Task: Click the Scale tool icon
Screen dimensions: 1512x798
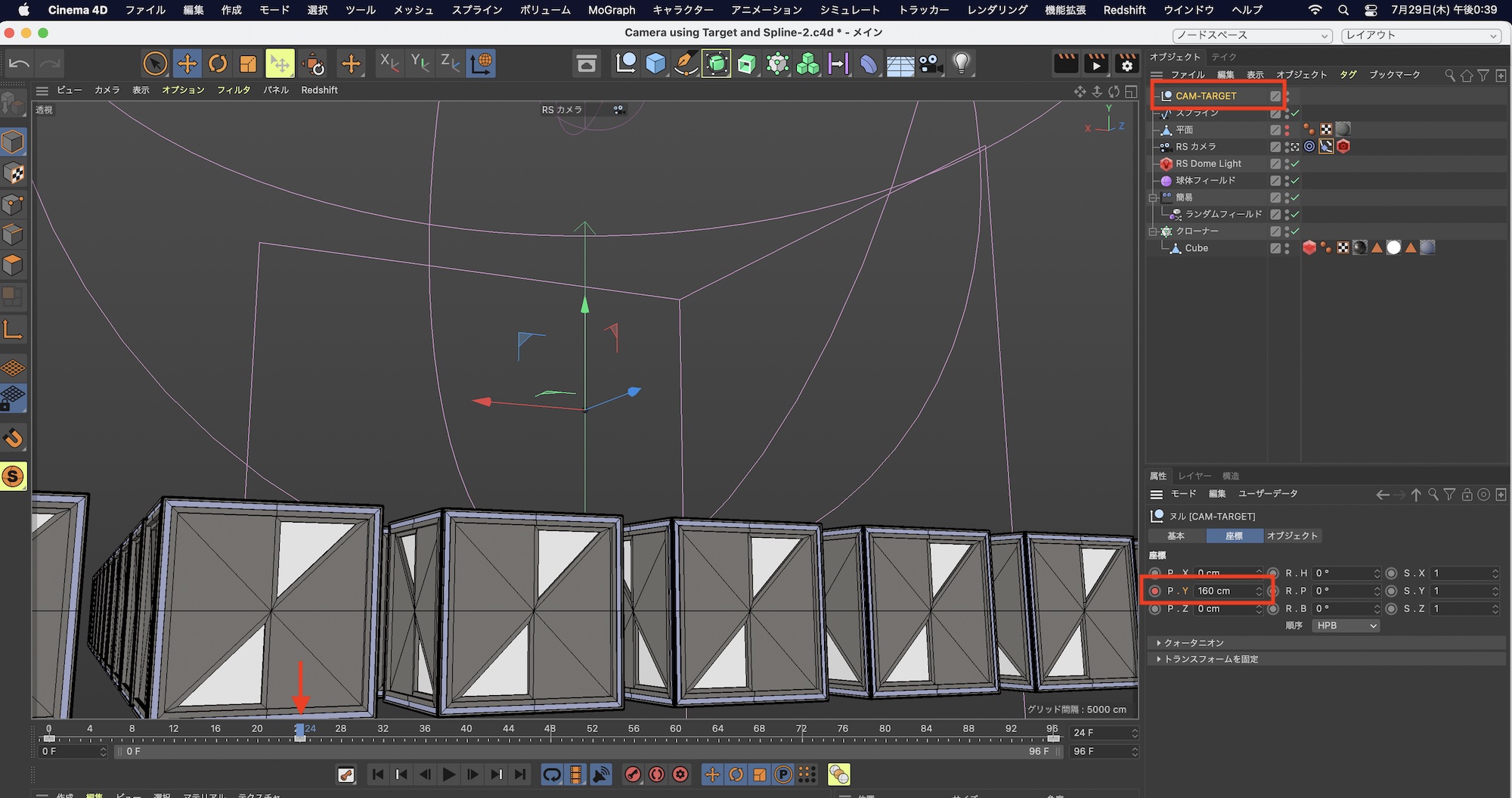Action: point(248,64)
